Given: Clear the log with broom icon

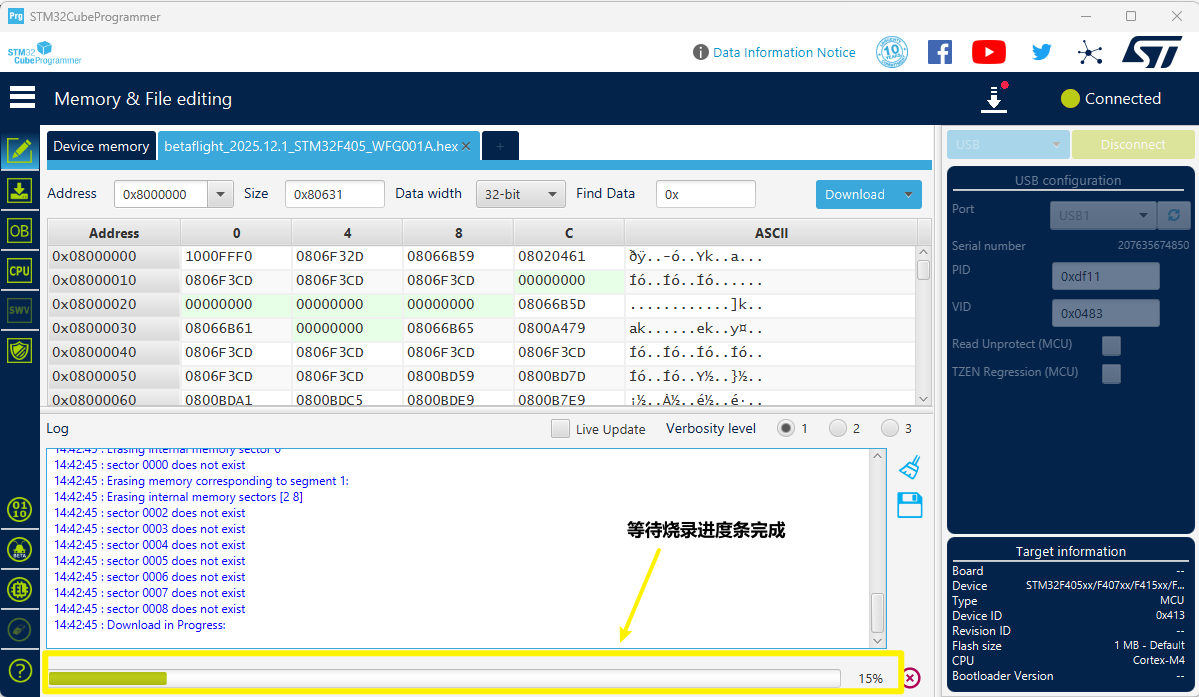Looking at the screenshot, I should tap(909, 467).
